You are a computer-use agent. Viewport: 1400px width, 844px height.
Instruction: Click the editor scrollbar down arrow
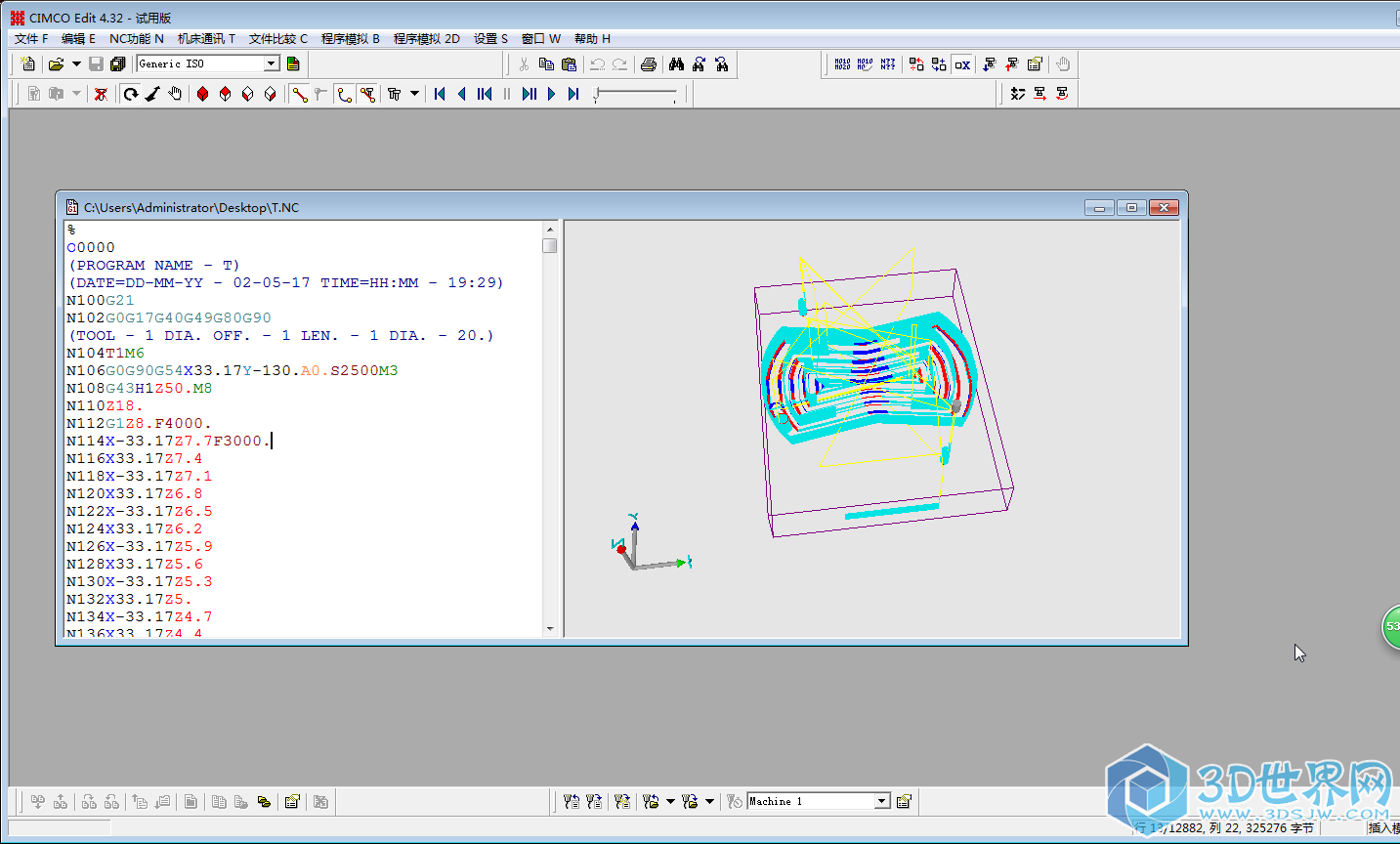pyautogui.click(x=550, y=629)
